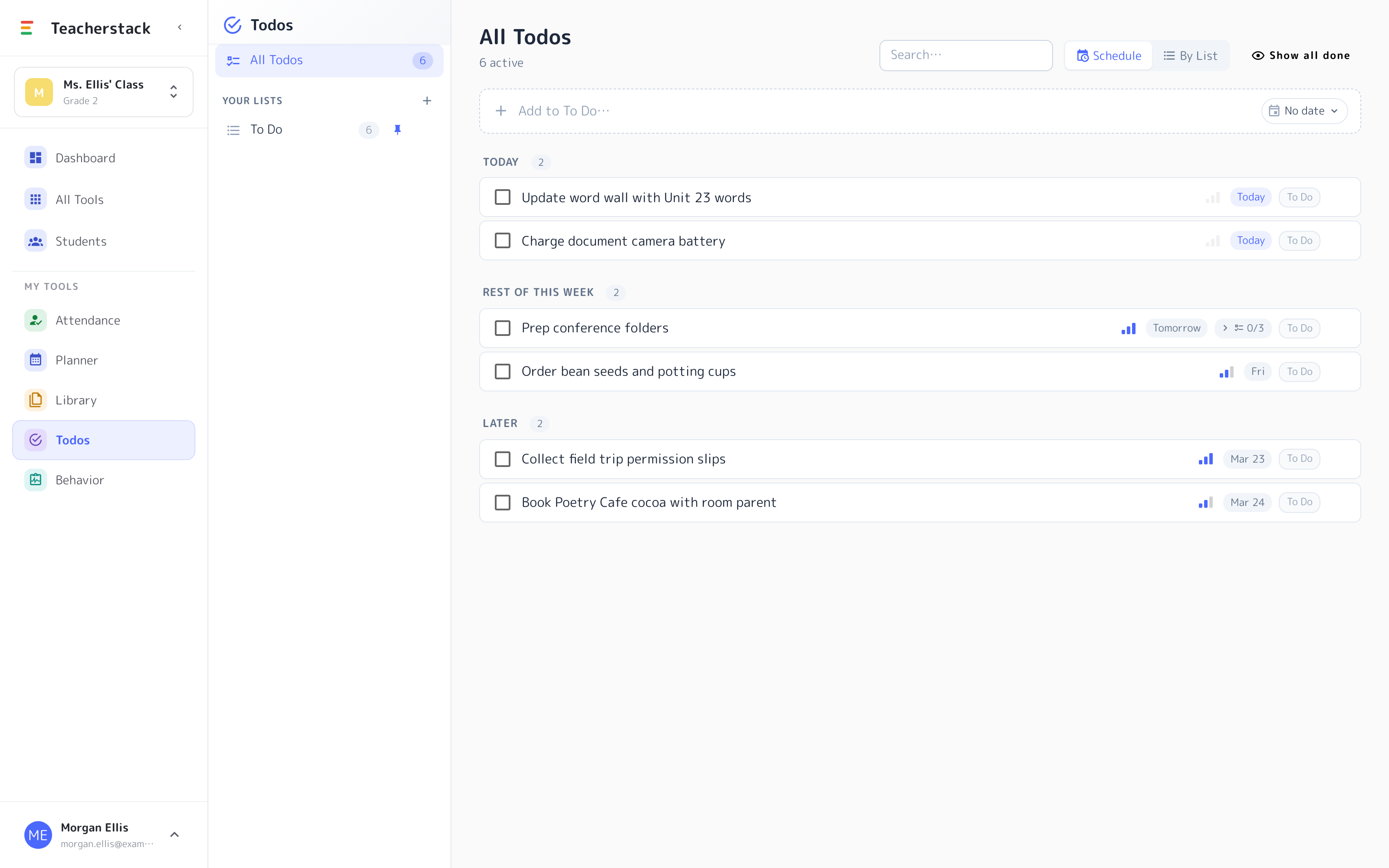Click the REST OF THIS WEEK header
The width and height of the screenshot is (1389, 868).
[x=538, y=292]
